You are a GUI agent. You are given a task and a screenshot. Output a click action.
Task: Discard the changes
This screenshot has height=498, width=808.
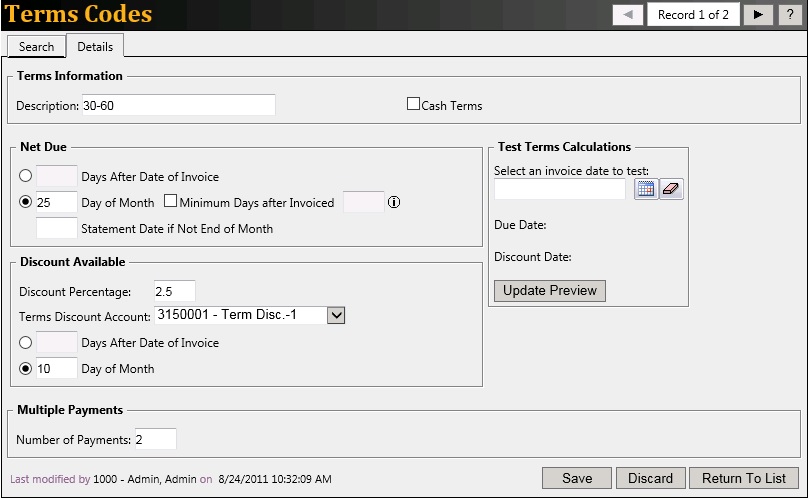(650, 478)
